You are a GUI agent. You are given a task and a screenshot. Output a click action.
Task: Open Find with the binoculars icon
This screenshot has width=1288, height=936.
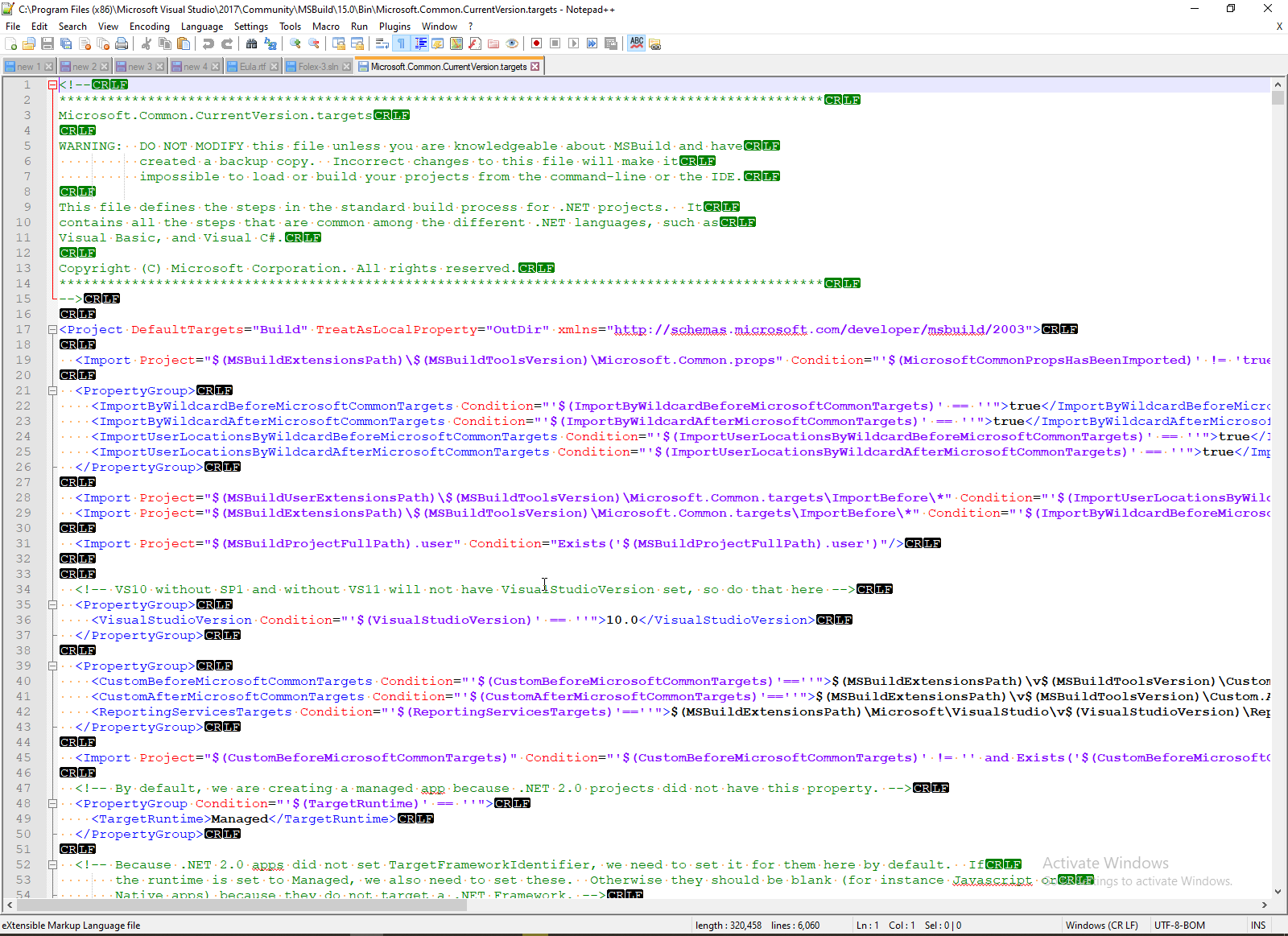pyautogui.click(x=252, y=43)
